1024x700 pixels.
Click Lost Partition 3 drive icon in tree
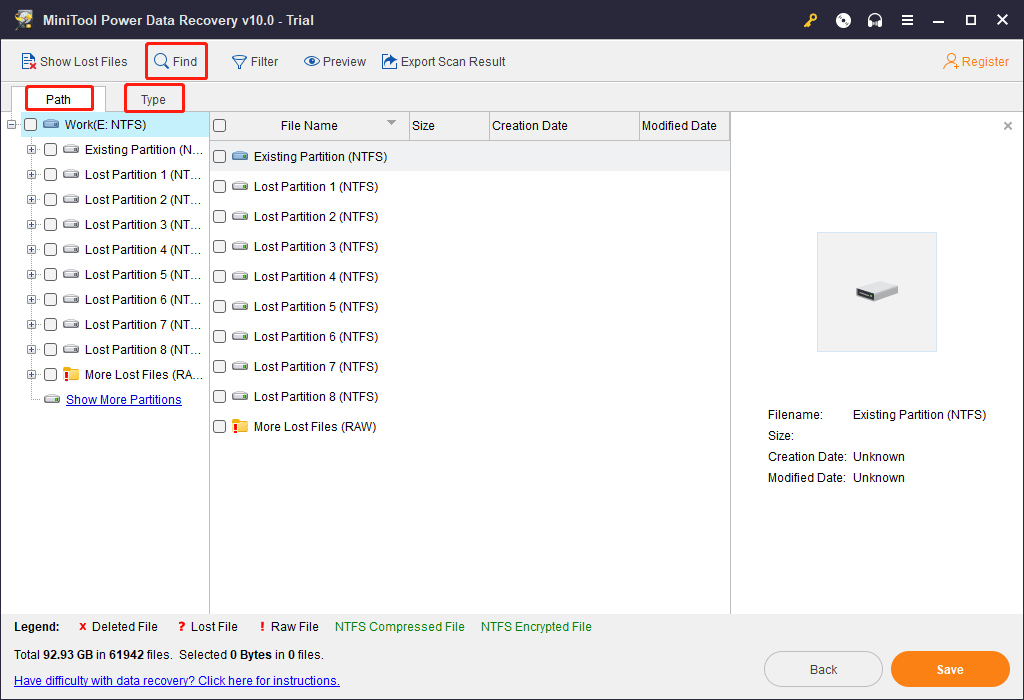point(71,224)
